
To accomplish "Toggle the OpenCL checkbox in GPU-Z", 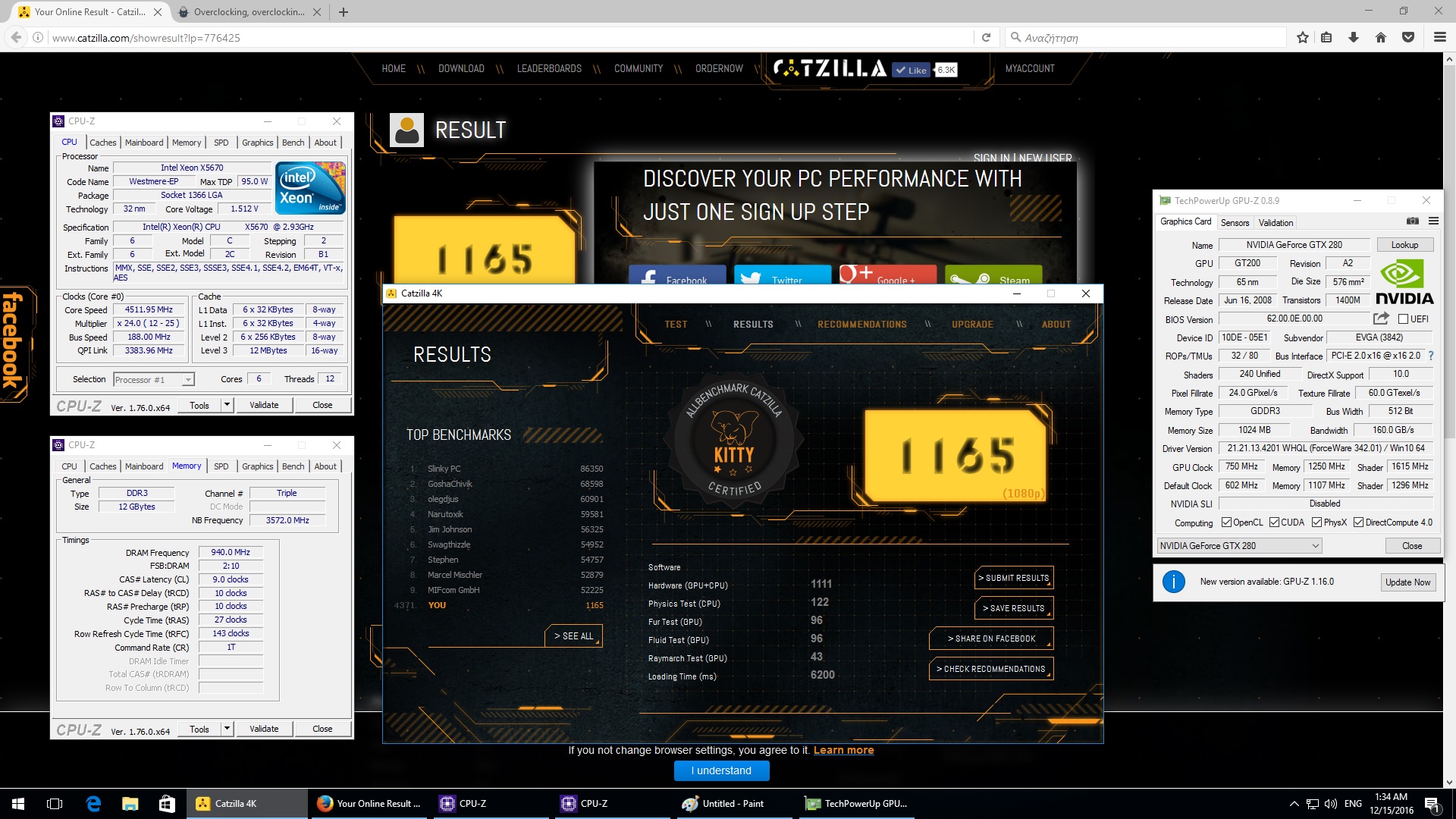I will (1226, 522).
